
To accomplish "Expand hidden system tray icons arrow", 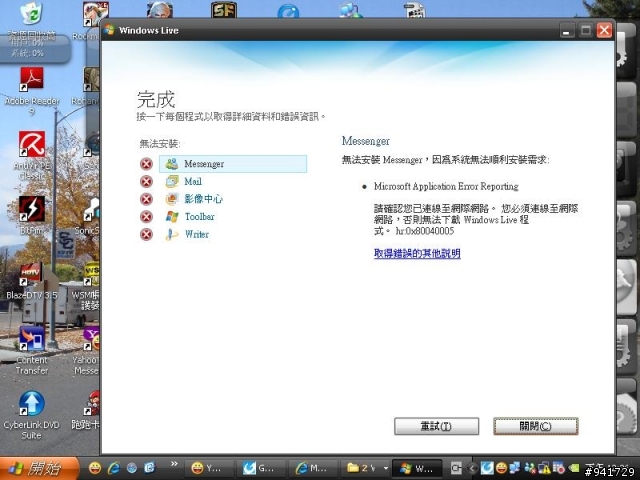I will [x=473, y=469].
